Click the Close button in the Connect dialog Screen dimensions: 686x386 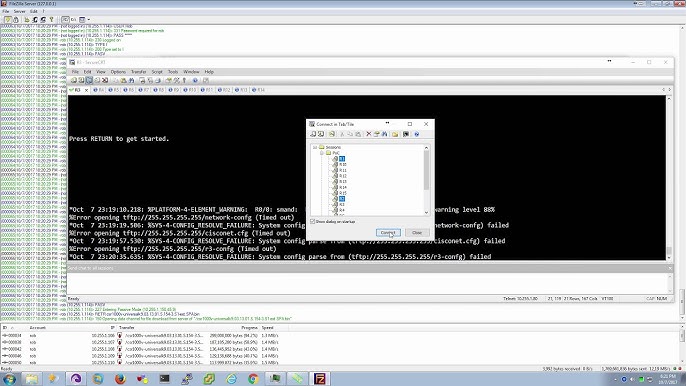click(x=417, y=233)
